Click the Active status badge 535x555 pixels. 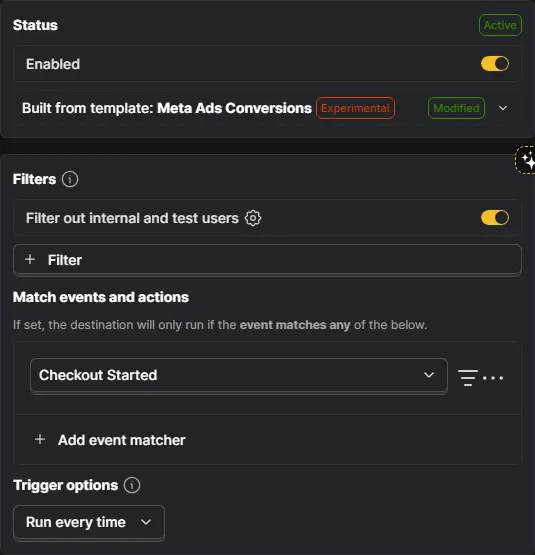click(500, 25)
